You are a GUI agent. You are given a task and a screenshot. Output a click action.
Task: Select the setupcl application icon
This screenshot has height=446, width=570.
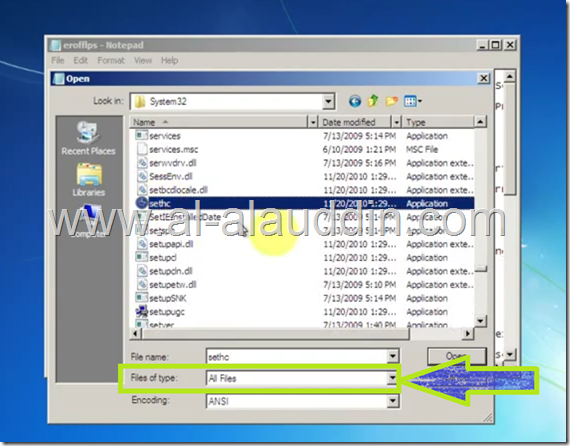click(141, 257)
